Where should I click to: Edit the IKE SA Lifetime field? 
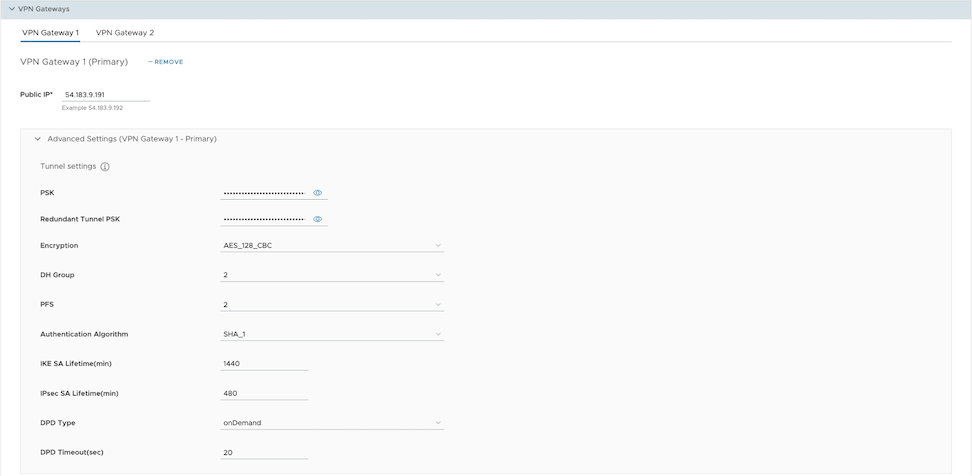[x=264, y=364]
